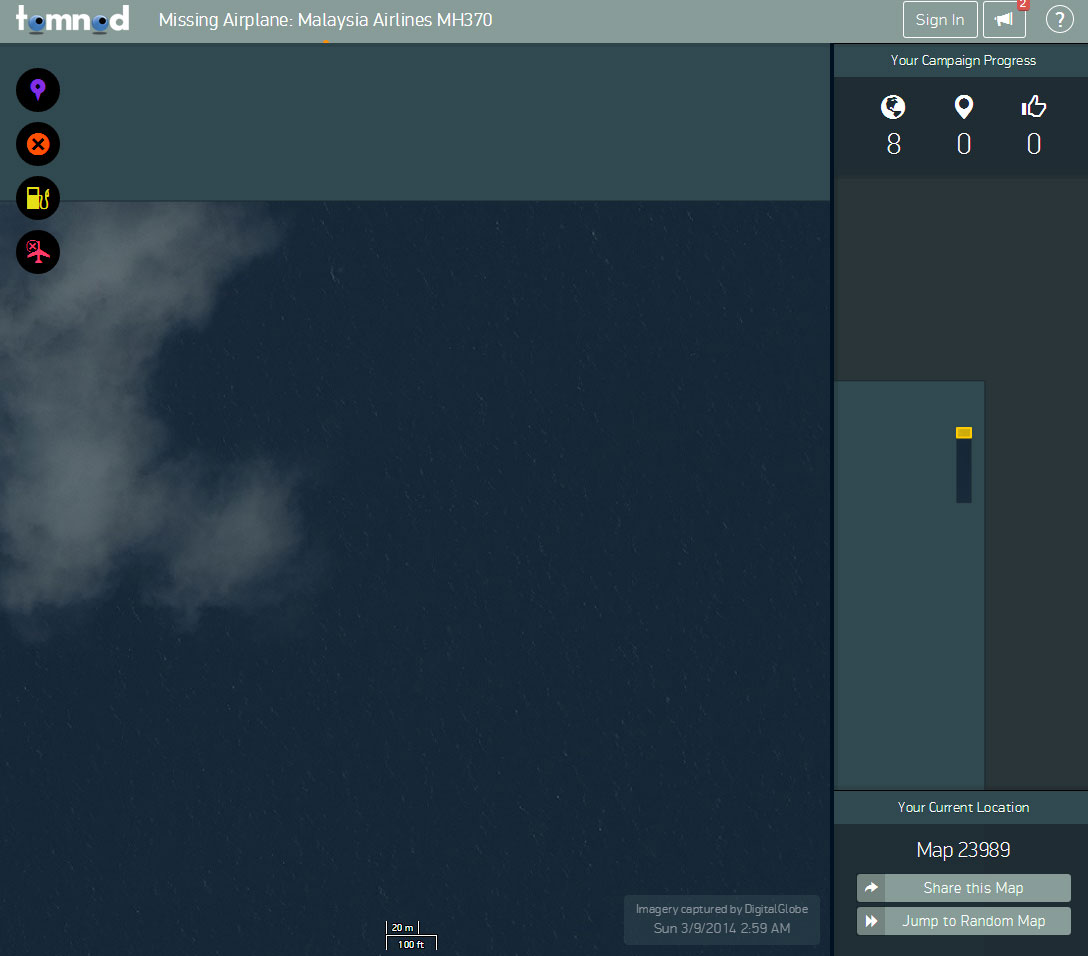Click the Tomnod logo
The height and width of the screenshot is (956, 1088).
click(72, 20)
